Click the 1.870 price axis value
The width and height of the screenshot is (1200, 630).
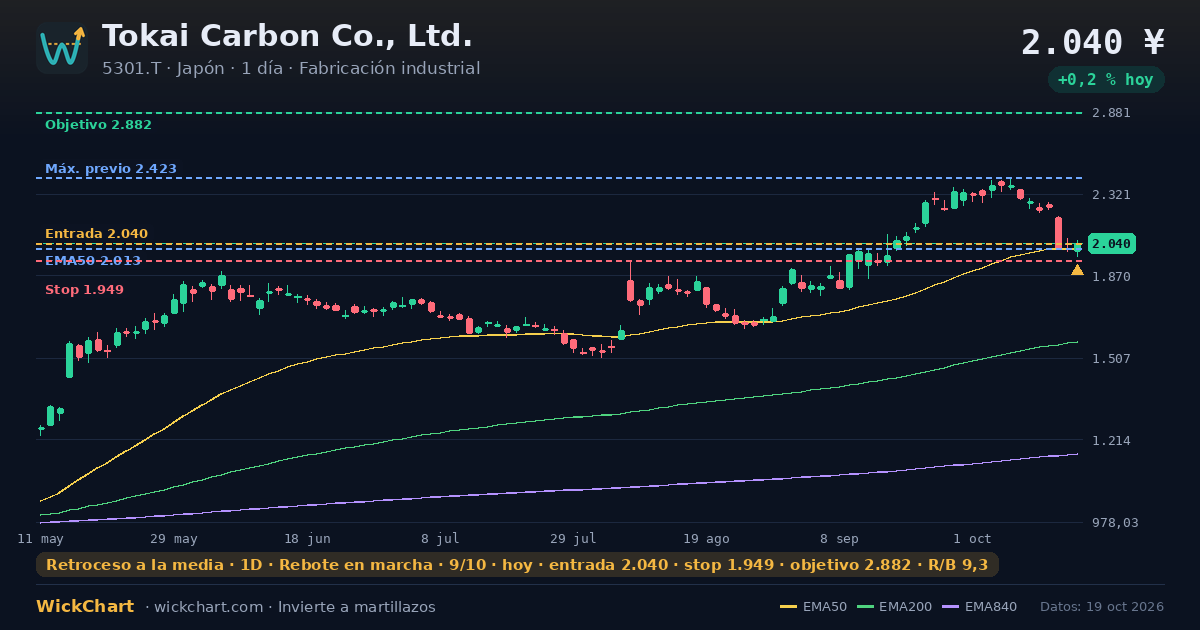(1111, 277)
